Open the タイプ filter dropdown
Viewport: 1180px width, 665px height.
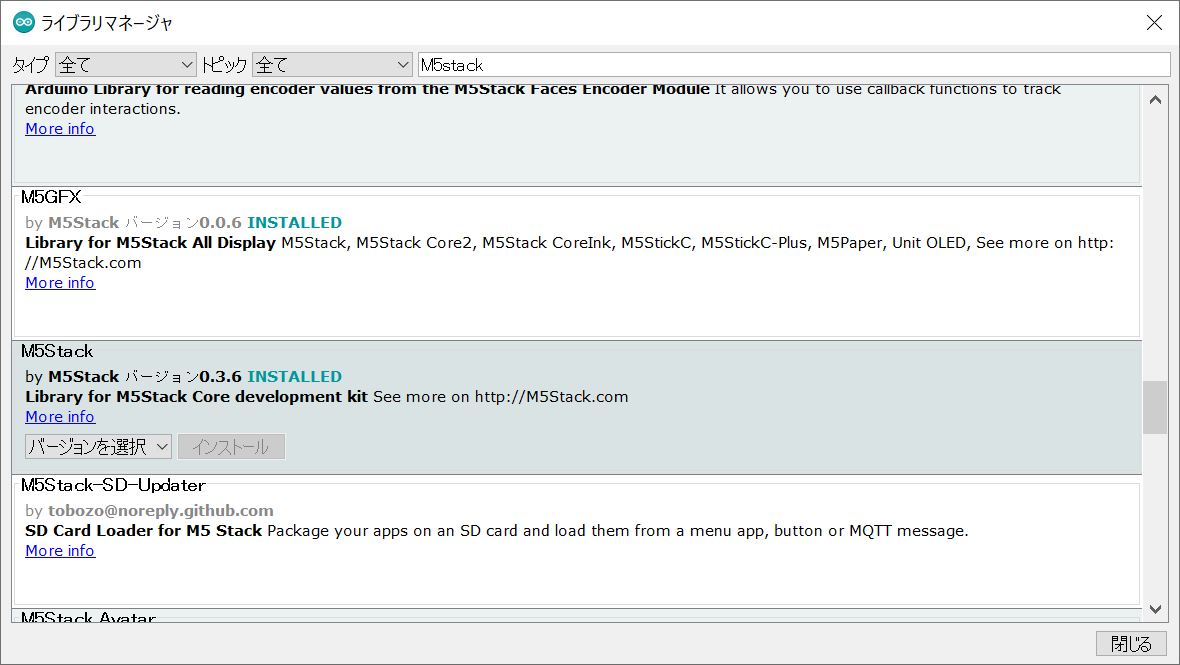point(126,65)
